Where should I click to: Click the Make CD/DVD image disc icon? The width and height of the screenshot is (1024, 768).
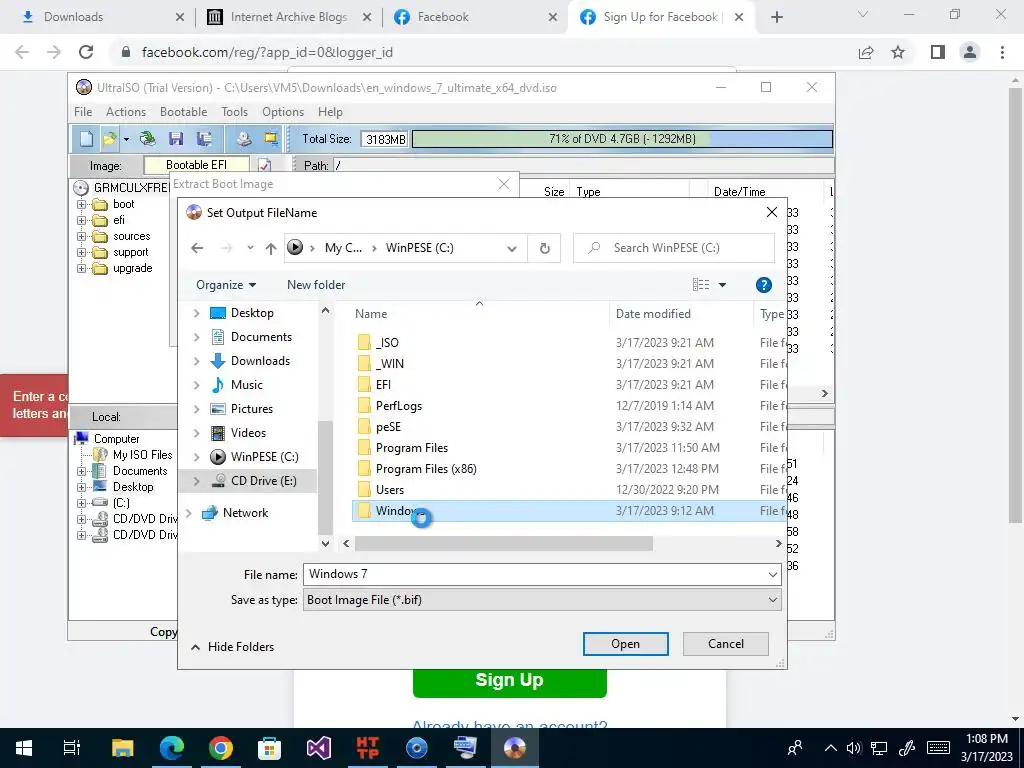(x=244, y=138)
